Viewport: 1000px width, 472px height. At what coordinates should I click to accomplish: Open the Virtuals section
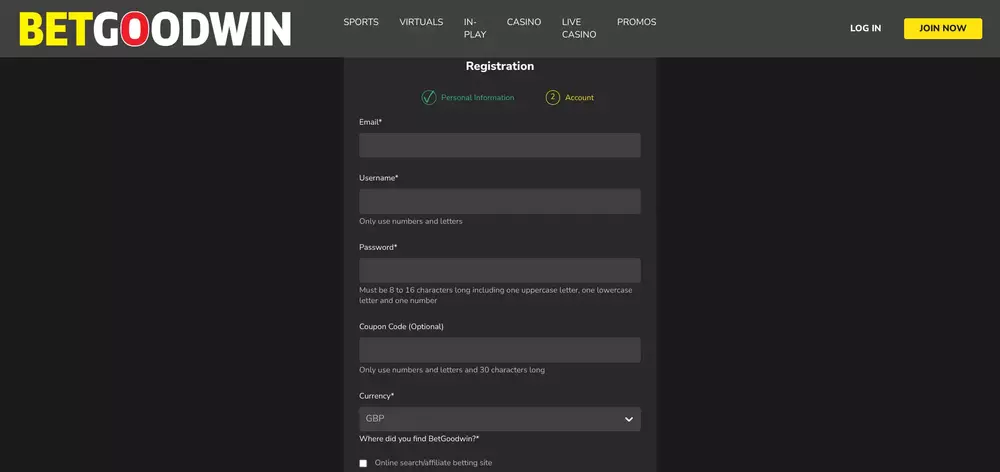pos(421,22)
